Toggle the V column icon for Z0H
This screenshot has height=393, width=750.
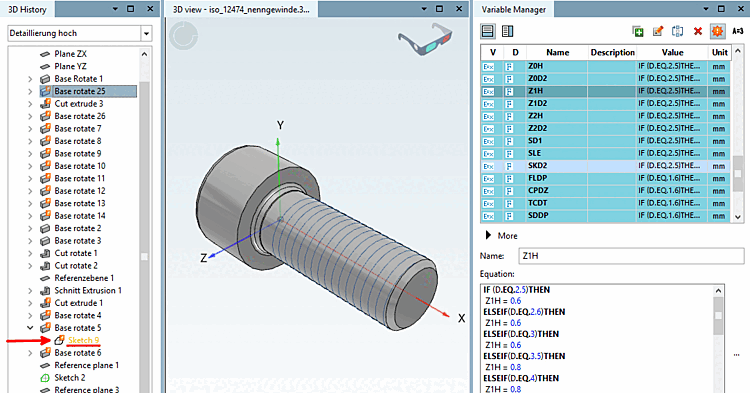(x=488, y=66)
